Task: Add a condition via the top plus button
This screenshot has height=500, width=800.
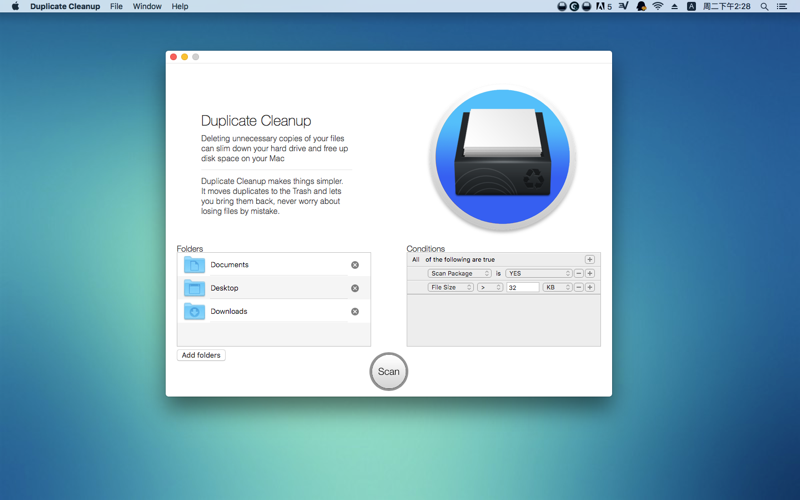Action: [590, 260]
